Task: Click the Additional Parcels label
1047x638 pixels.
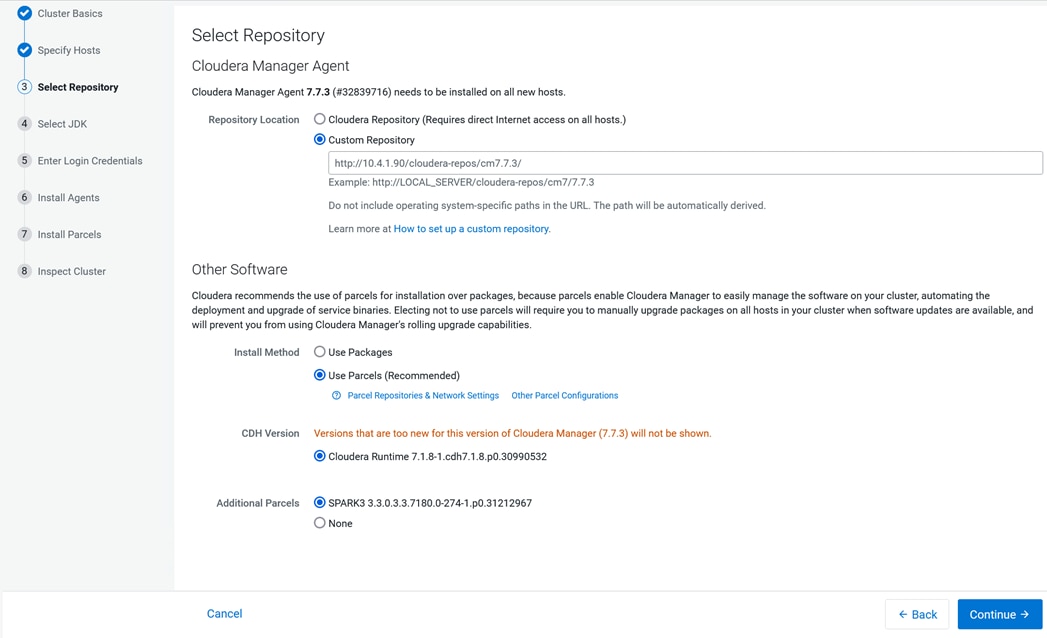Action: (258, 503)
